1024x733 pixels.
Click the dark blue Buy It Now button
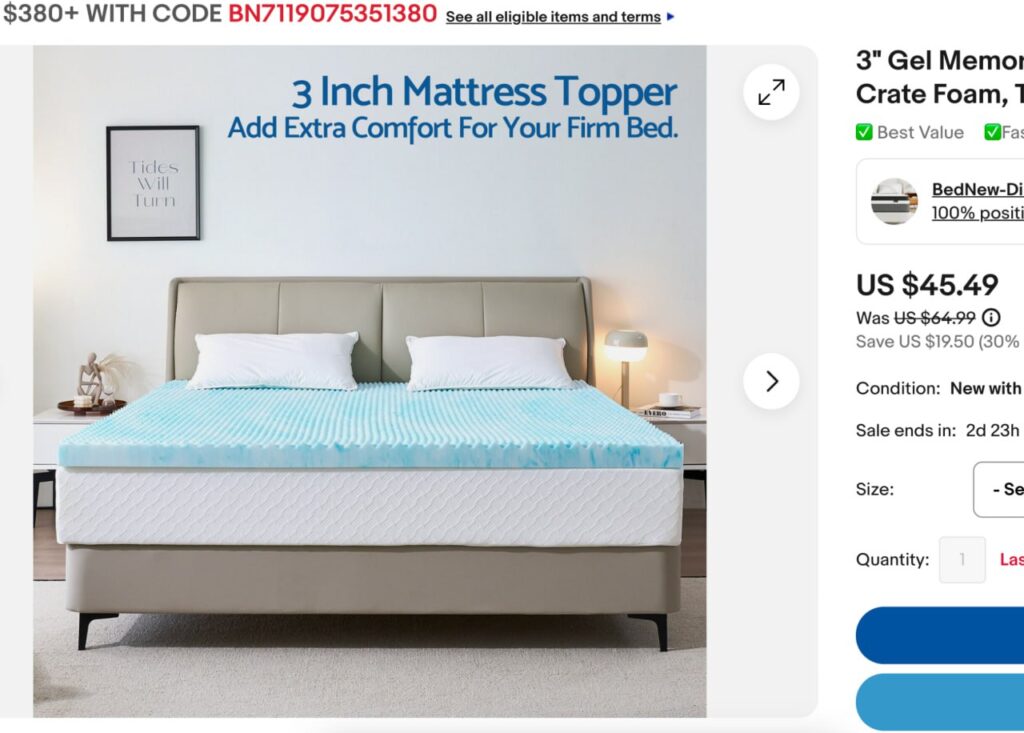point(940,636)
